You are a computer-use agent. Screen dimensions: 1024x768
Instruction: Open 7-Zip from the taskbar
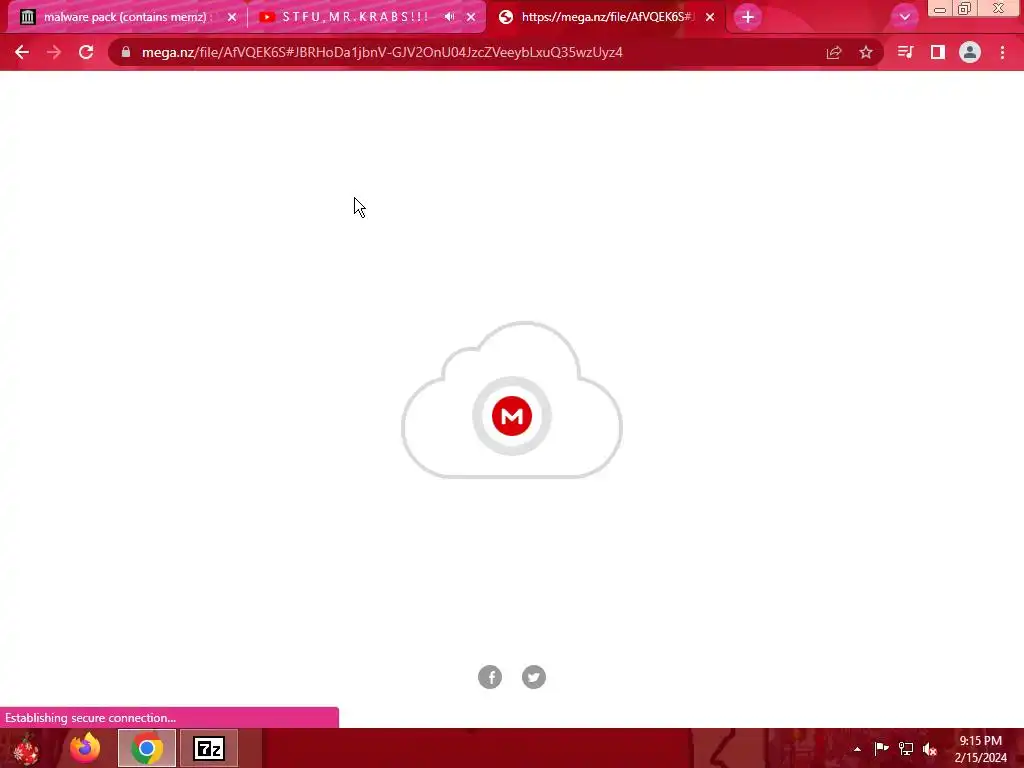[209, 748]
